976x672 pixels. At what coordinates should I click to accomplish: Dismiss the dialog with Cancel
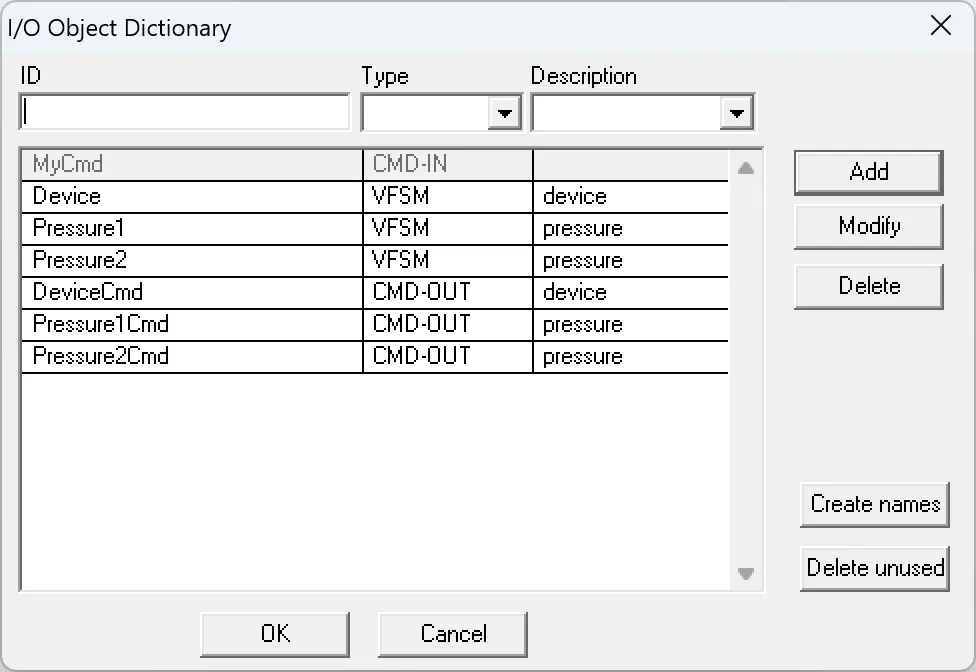452,634
